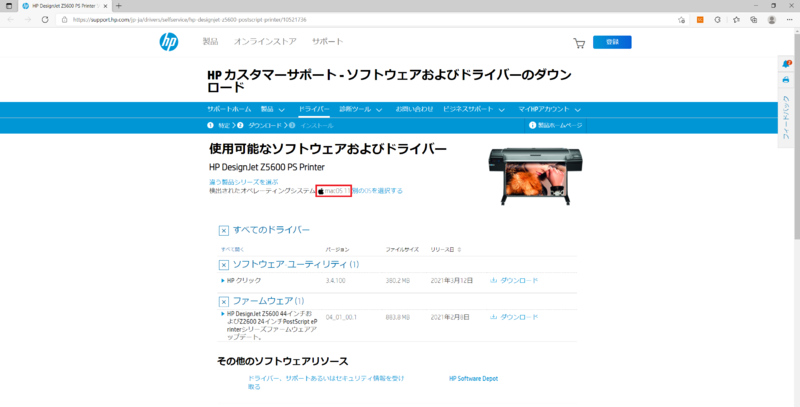
Task: Go to サポートホーム
Action: 229,109
